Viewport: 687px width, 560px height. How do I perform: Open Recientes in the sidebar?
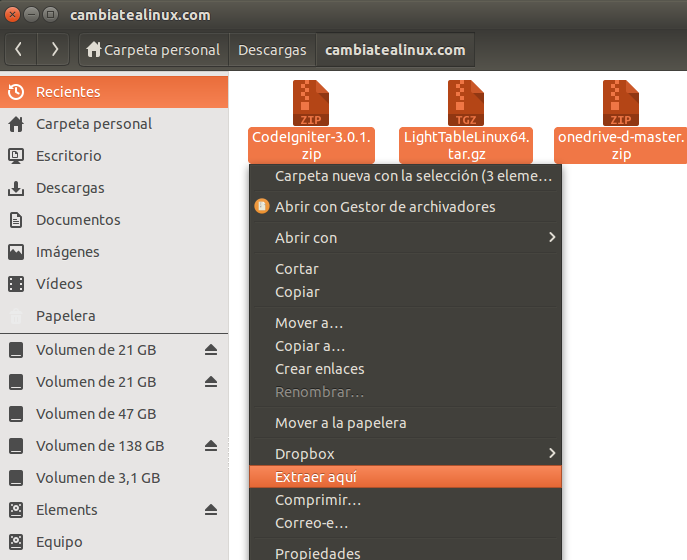coord(114,92)
